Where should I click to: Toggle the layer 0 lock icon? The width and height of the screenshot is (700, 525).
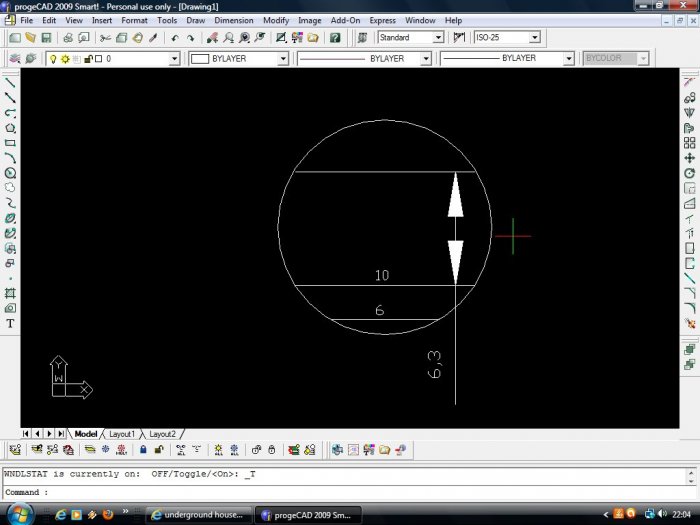click(x=86, y=59)
